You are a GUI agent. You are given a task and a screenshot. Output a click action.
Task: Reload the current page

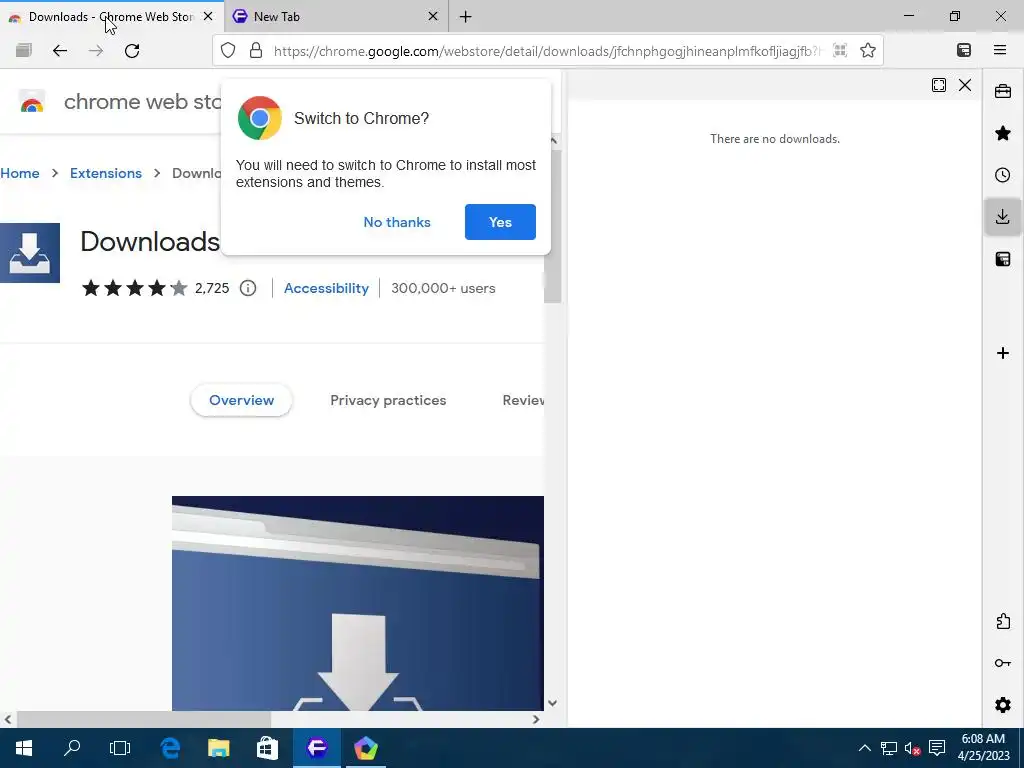(x=132, y=50)
